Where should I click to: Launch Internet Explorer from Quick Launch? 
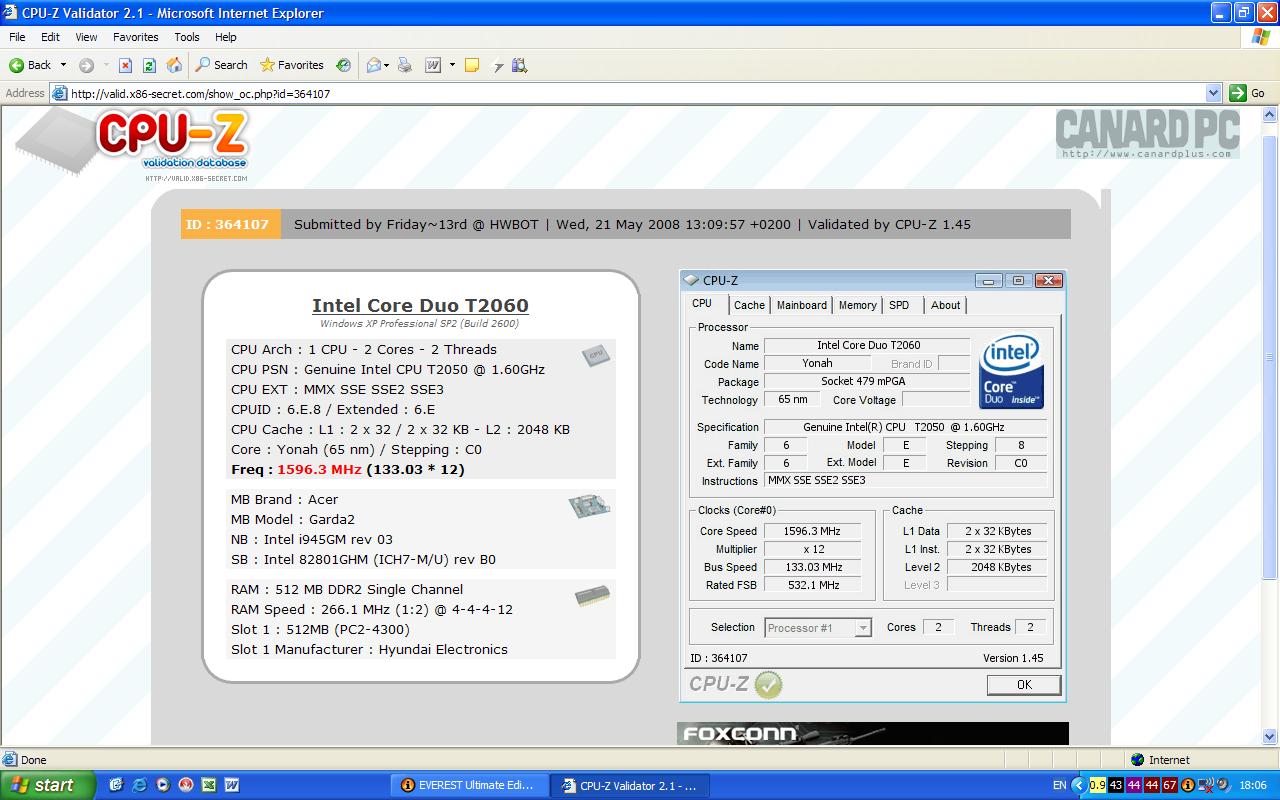pyautogui.click(x=139, y=785)
